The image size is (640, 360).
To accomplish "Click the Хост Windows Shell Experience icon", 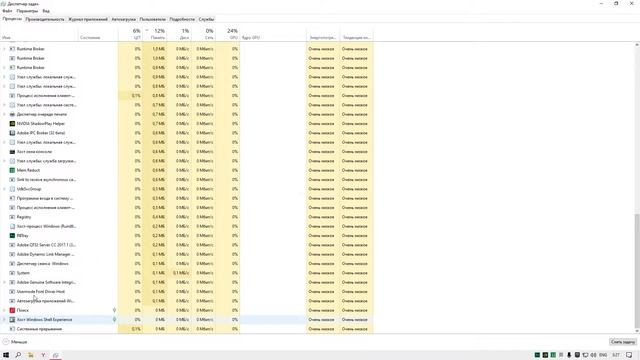I will [x=12, y=320].
